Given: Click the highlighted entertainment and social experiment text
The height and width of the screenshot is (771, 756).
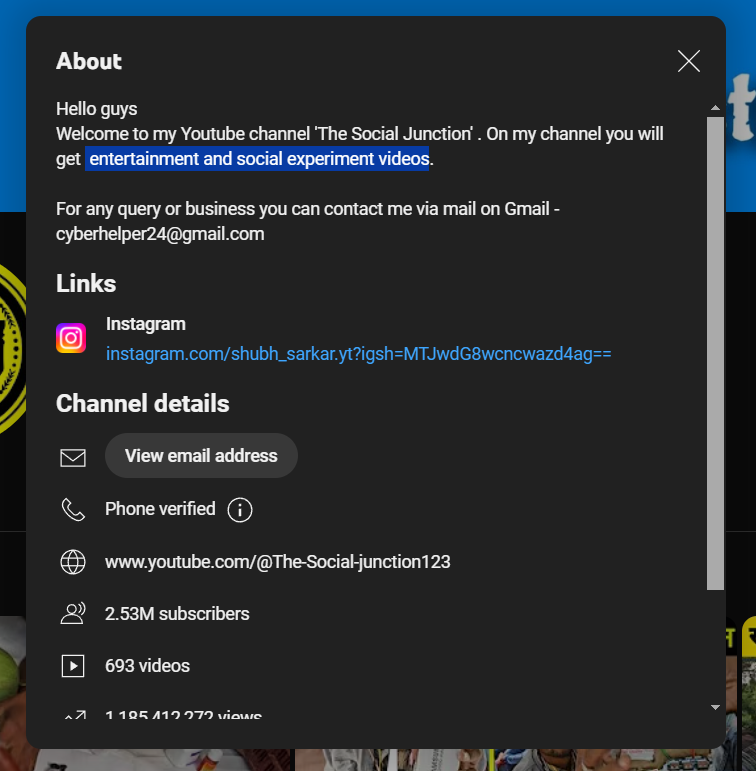Looking at the screenshot, I should coord(258,158).
